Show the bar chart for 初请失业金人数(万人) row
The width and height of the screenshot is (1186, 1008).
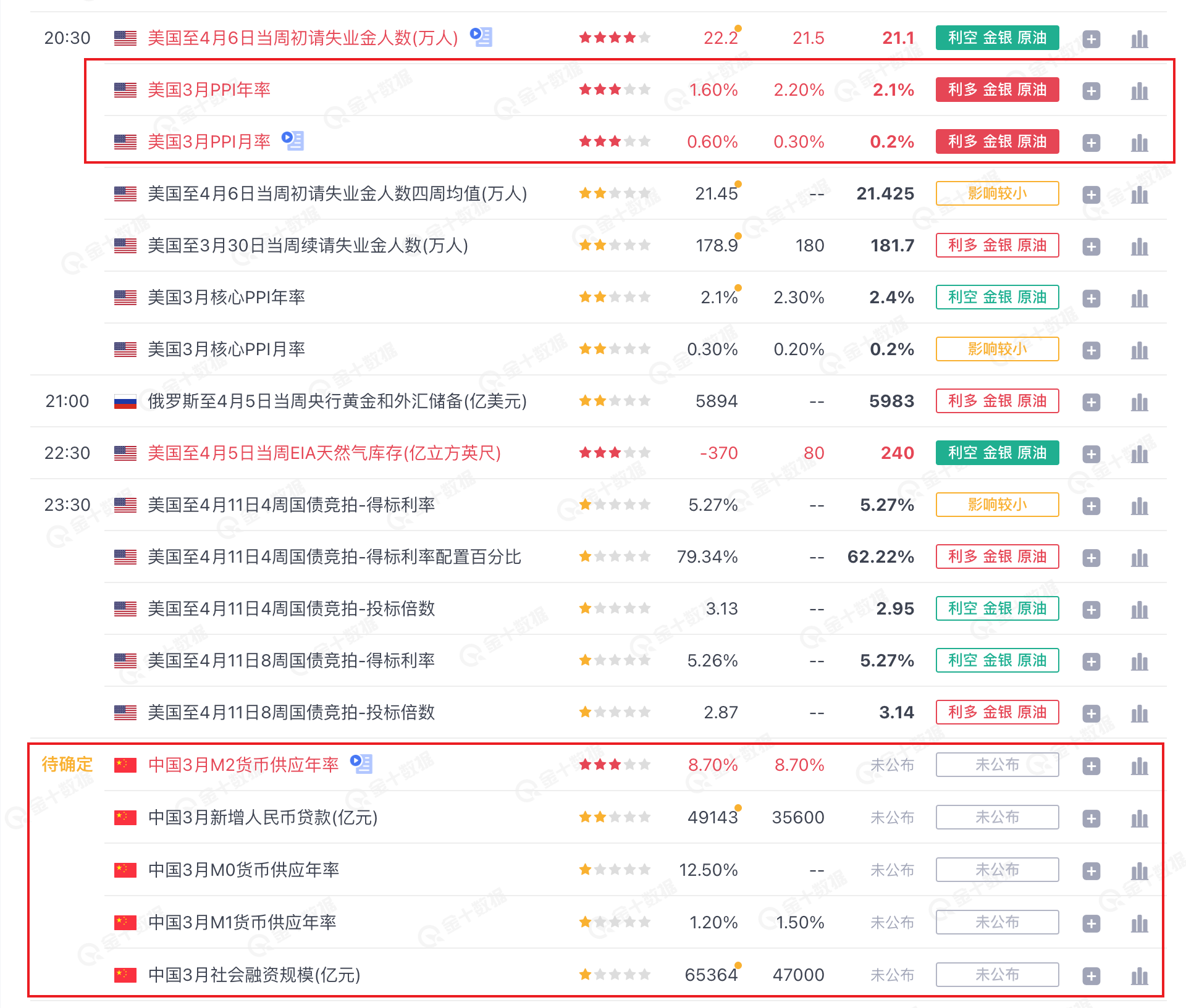[x=1139, y=40]
